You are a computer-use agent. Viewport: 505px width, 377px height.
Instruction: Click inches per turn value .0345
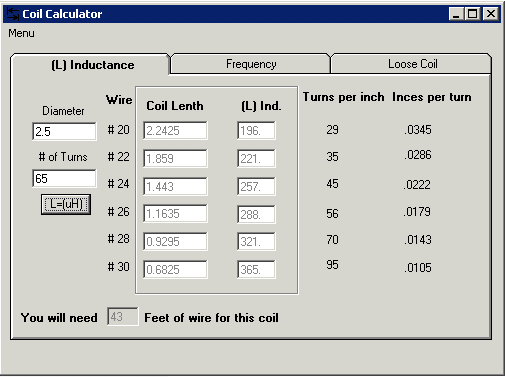pos(418,130)
